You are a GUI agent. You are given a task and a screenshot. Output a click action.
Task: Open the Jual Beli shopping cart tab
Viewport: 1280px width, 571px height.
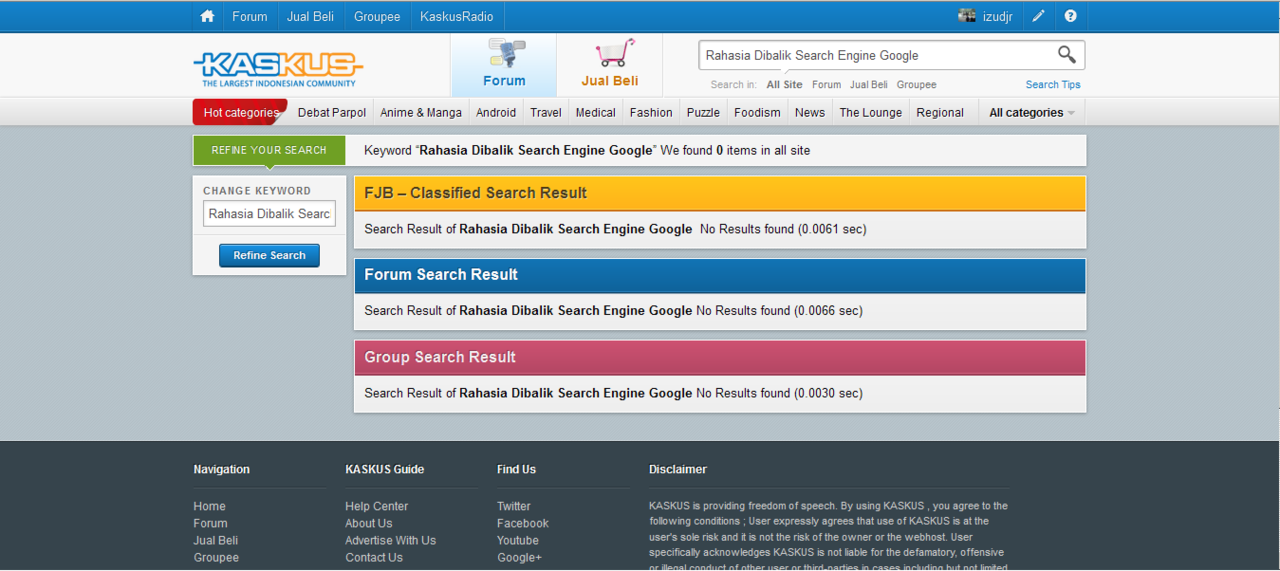[x=610, y=65]
